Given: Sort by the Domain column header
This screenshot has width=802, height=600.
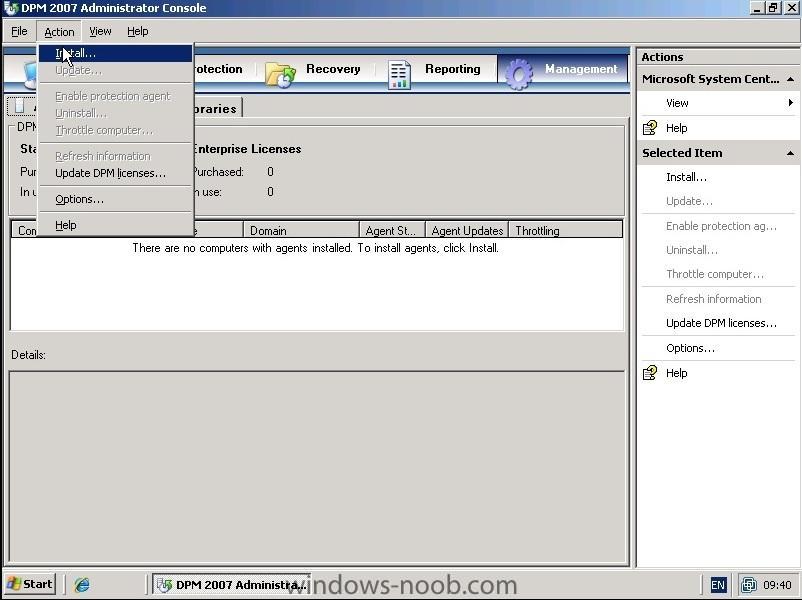Looking at the screenshot, I should 302,231.
